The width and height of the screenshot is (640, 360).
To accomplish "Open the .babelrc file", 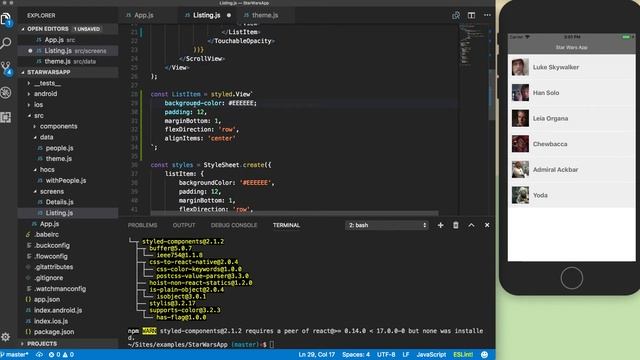I will (68, 235).
